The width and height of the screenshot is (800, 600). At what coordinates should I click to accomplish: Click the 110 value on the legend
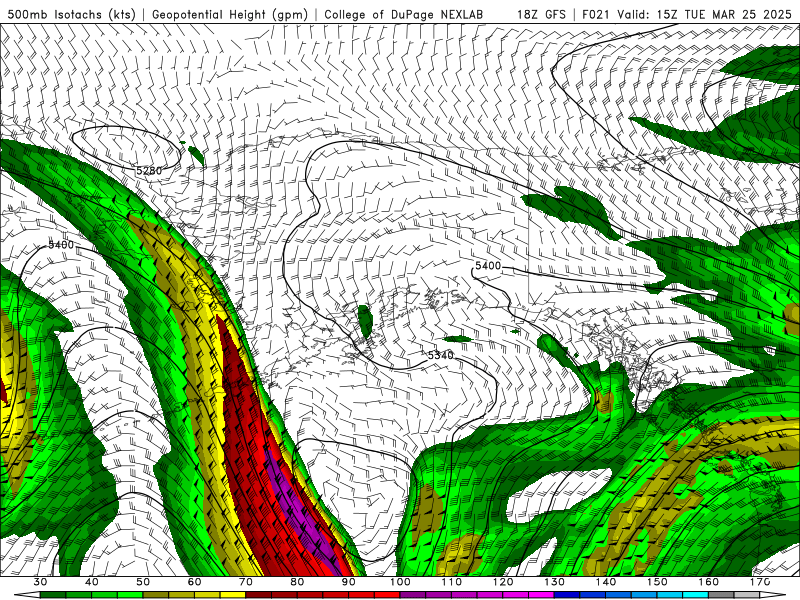pos(452,582)
